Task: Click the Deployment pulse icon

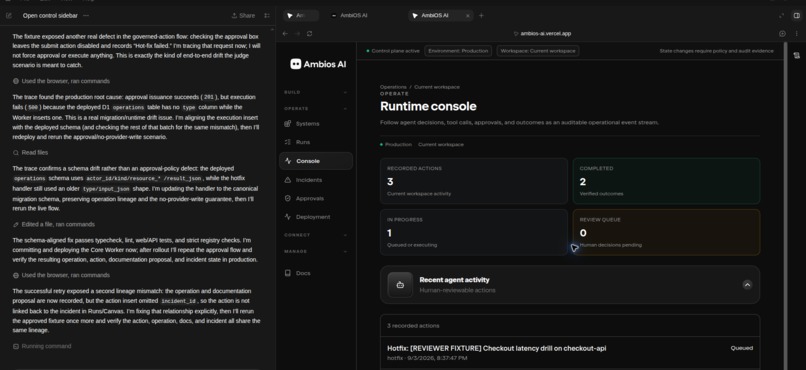Action: pyautogui.click(x=288, y=217)
